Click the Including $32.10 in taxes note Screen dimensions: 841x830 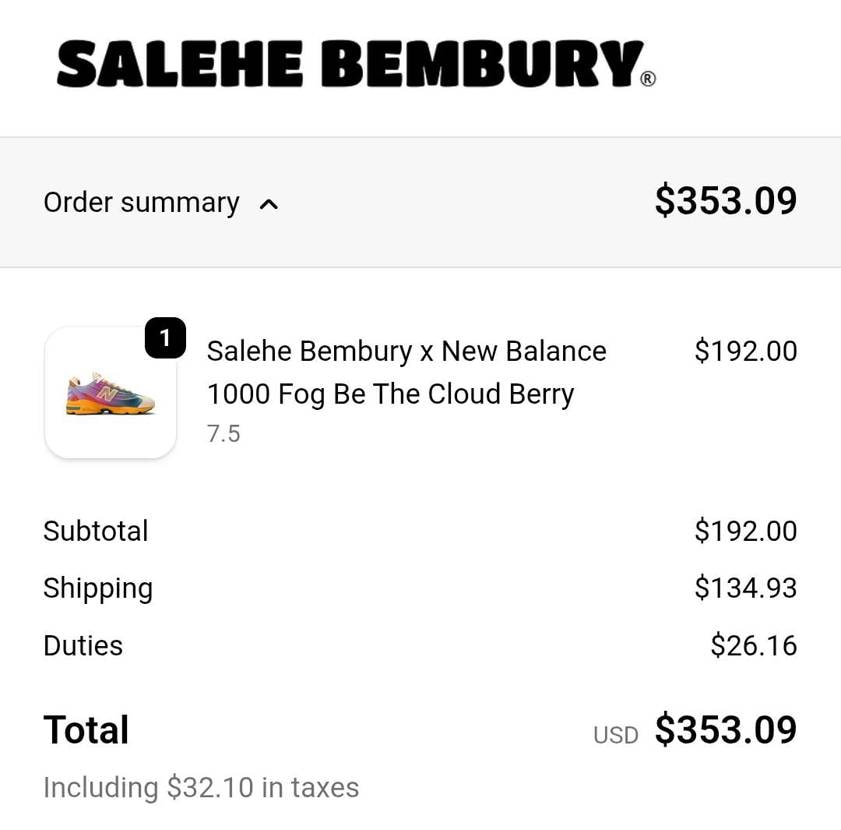(x=201, y=788)
